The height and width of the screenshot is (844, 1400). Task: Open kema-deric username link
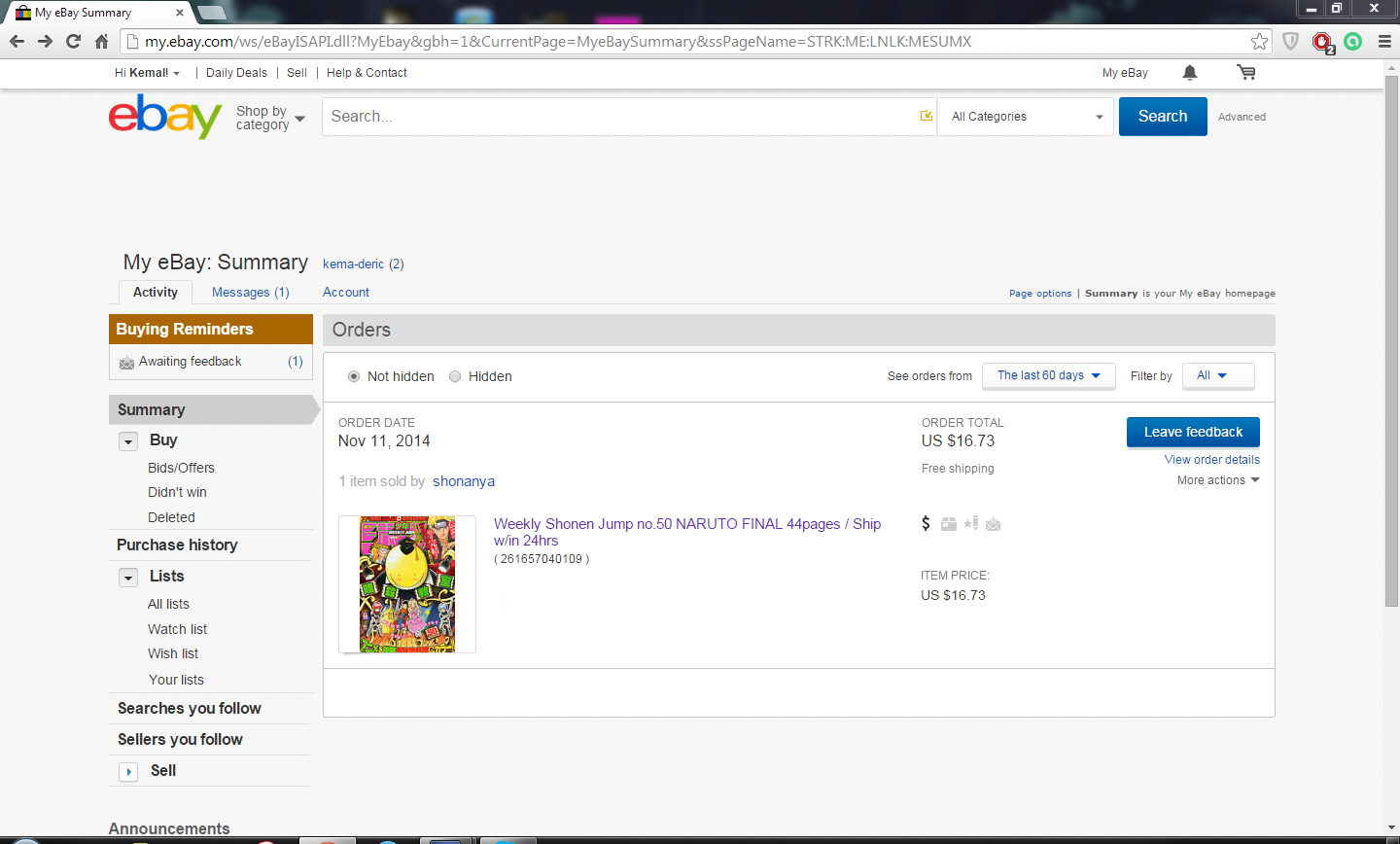click(x=353, y=264)
